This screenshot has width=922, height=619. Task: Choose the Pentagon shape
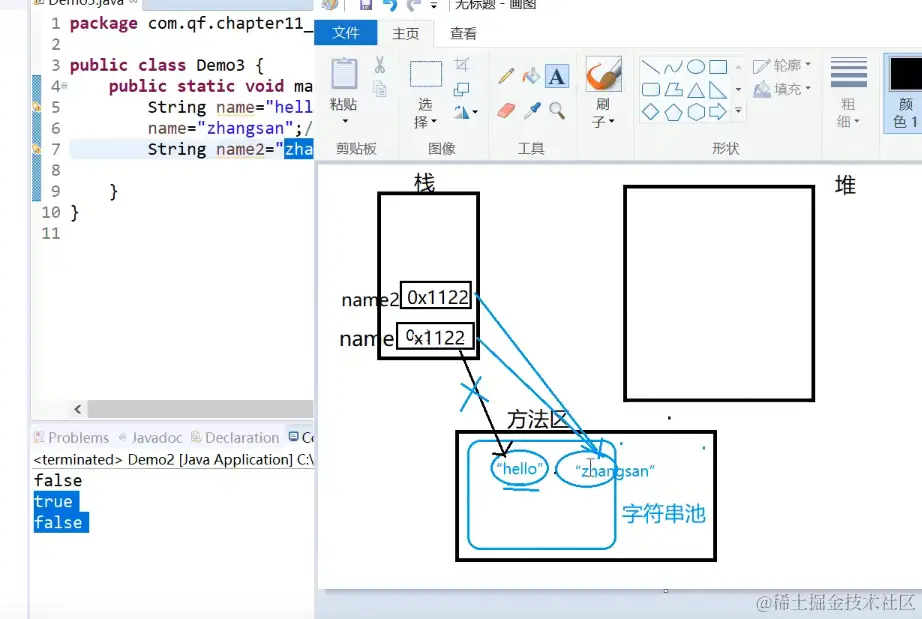pos(673,112)
